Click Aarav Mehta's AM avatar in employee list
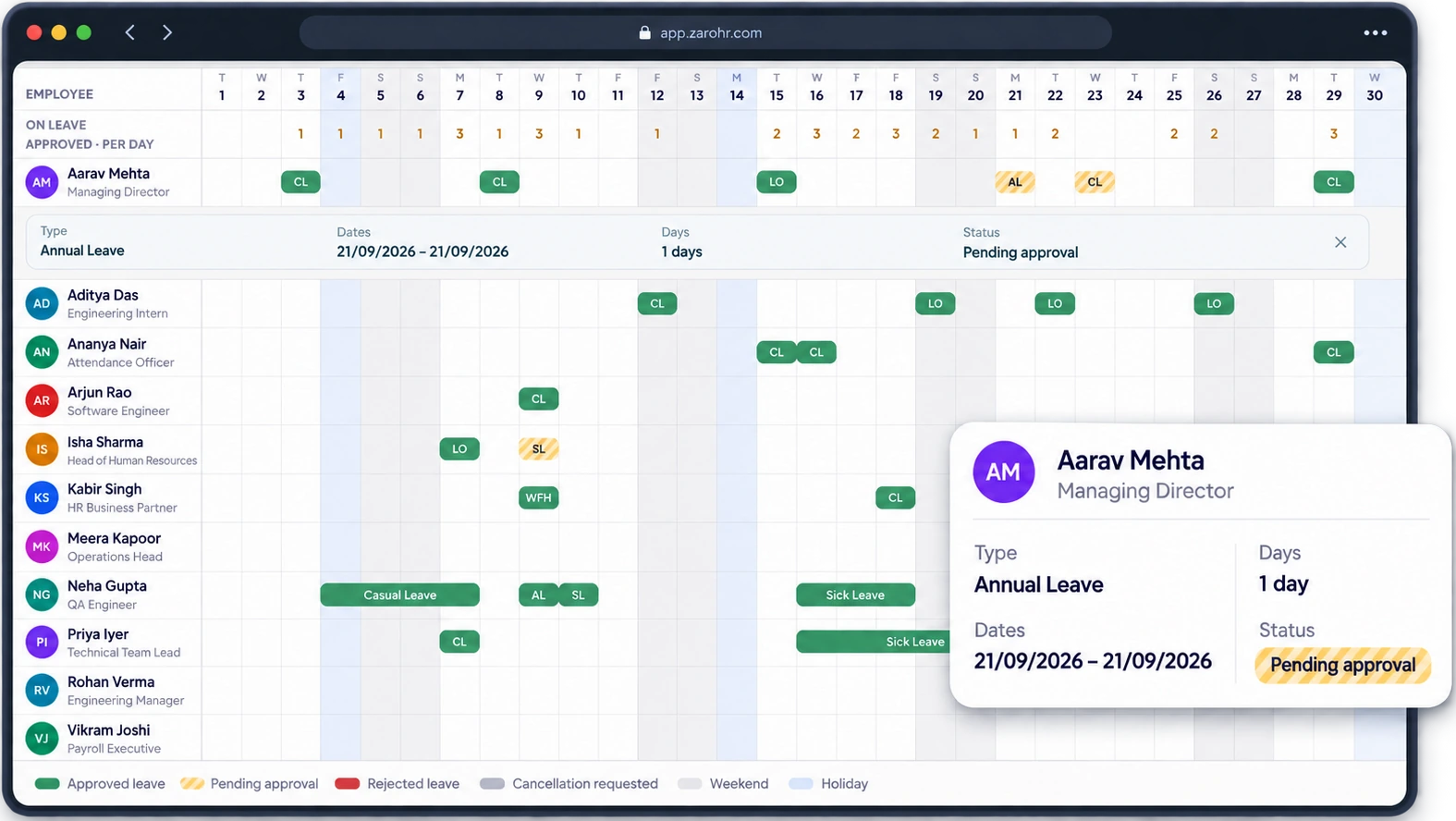The width and height of the screenshot is (1456, 821). coord(42,182)
